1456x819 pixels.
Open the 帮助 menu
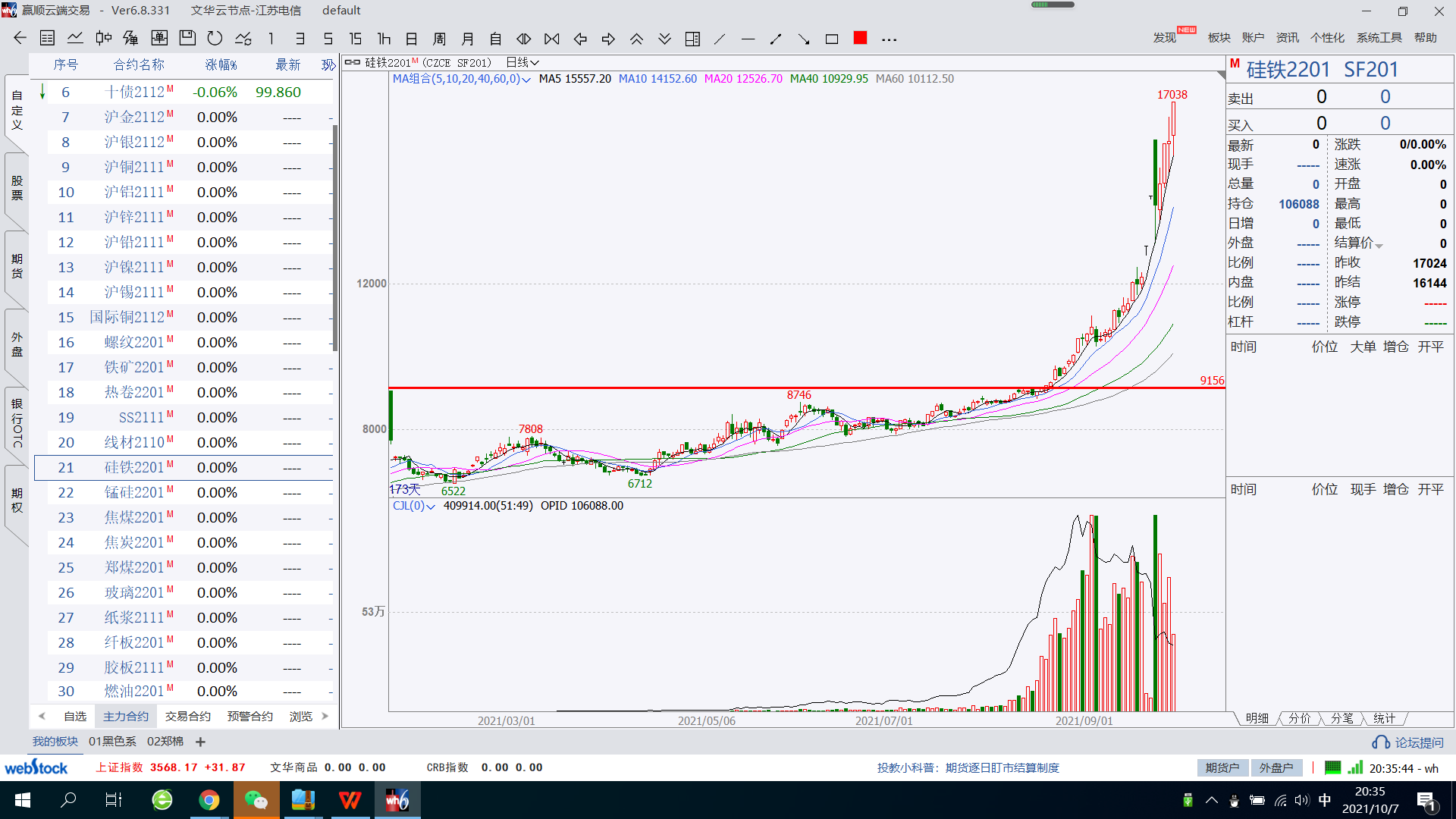(1425, 37)
